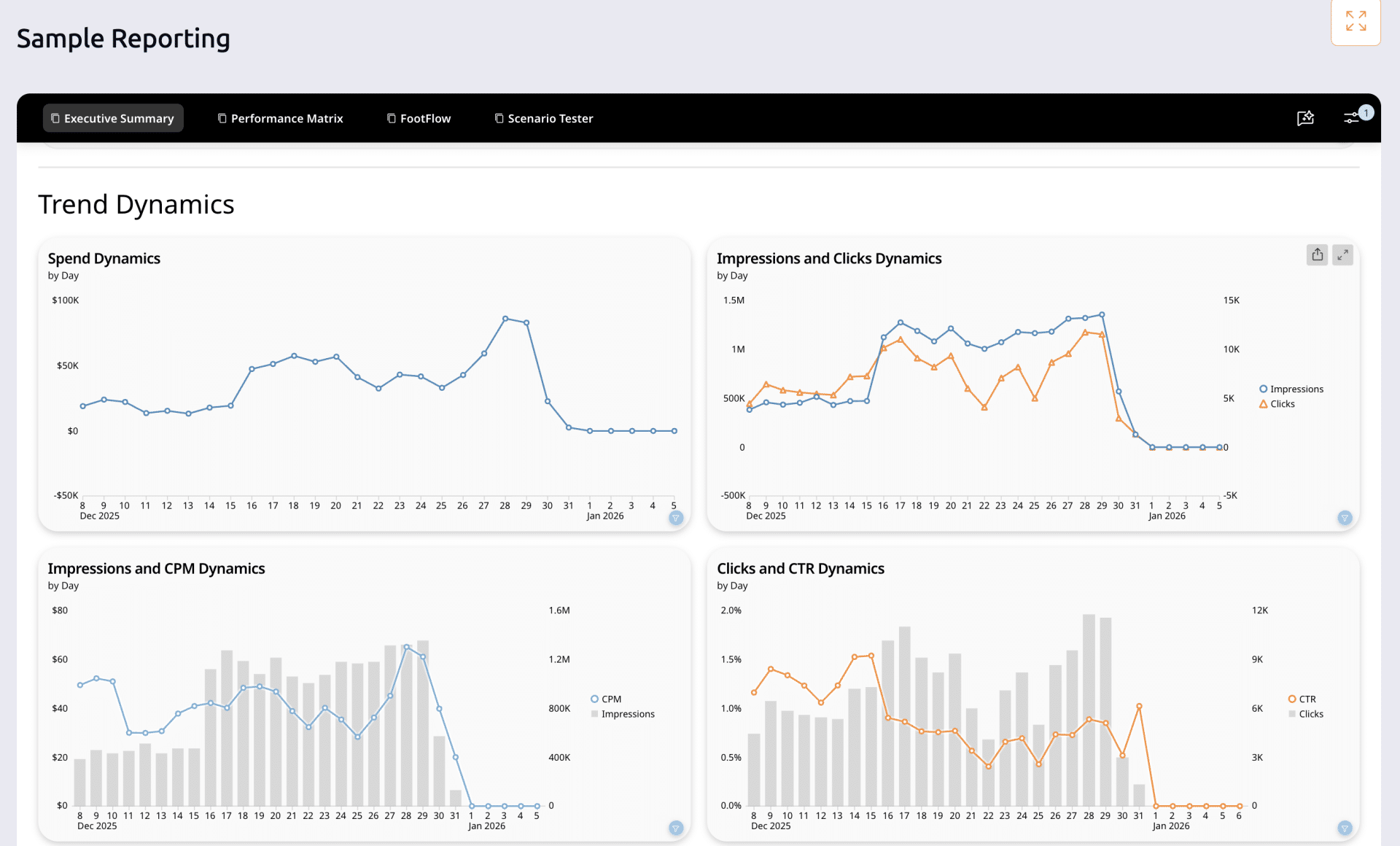Toggle Impressions bars in CPM chart legend
The image size is (1400, 846).
627,714
